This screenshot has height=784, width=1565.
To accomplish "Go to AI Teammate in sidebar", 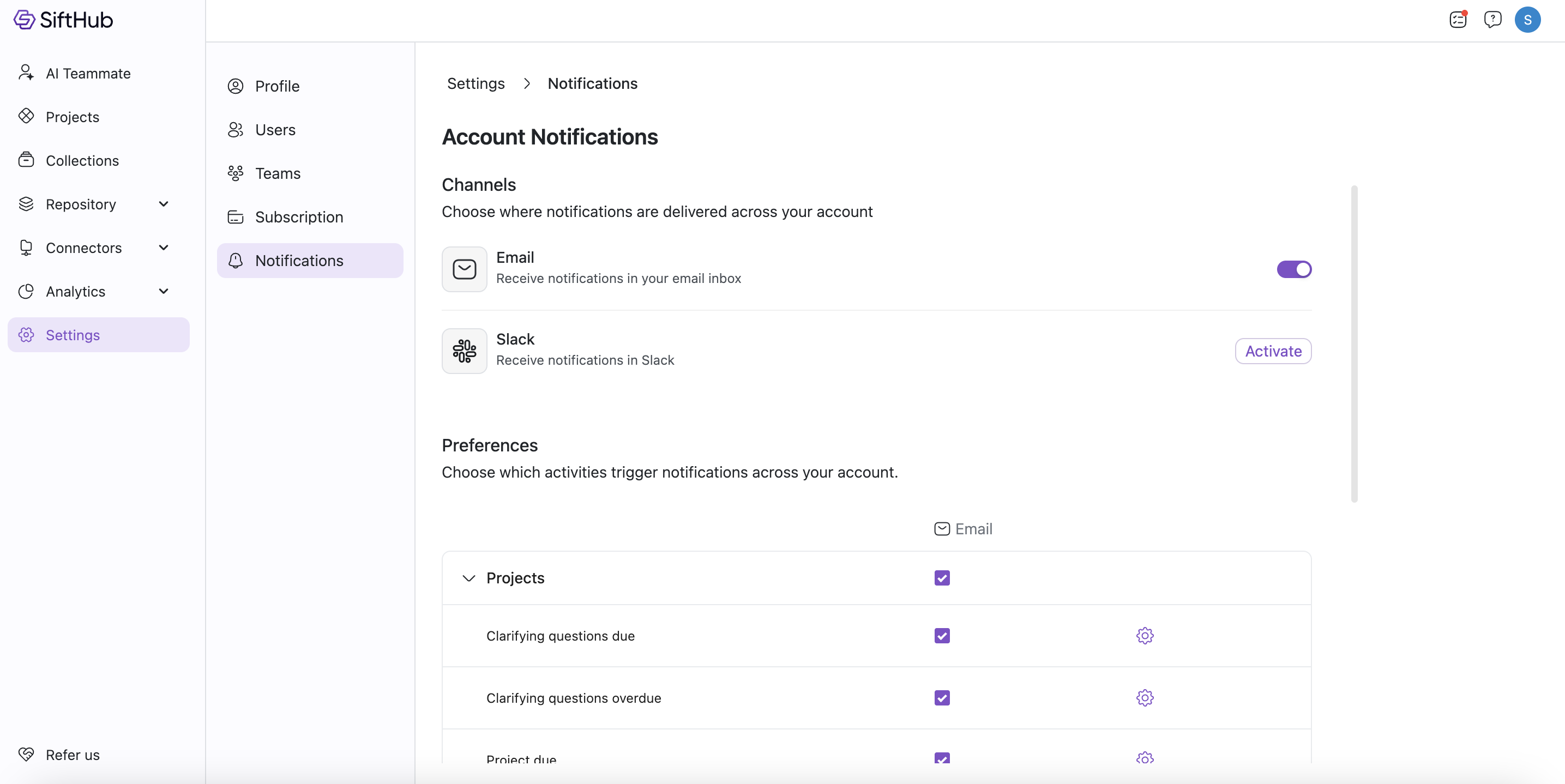I will (88, 74).
